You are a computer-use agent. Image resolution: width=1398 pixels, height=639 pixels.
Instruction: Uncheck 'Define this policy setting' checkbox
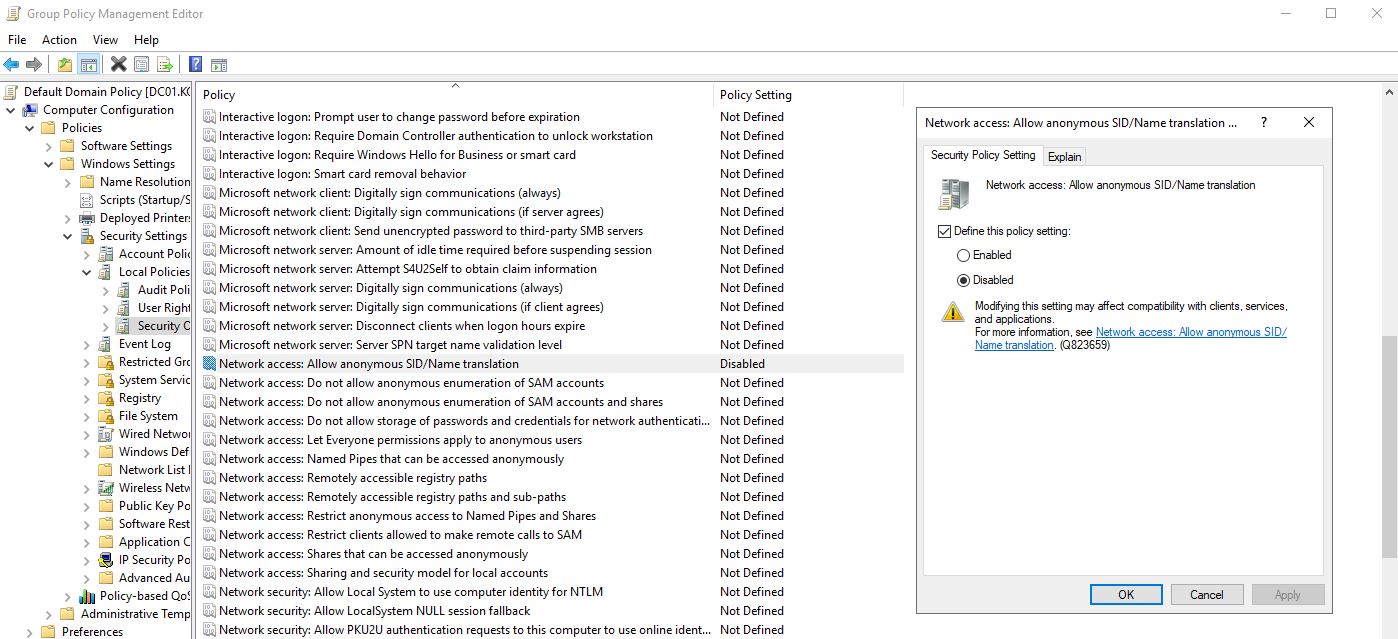pyautogui.click(x=945, y=231)
